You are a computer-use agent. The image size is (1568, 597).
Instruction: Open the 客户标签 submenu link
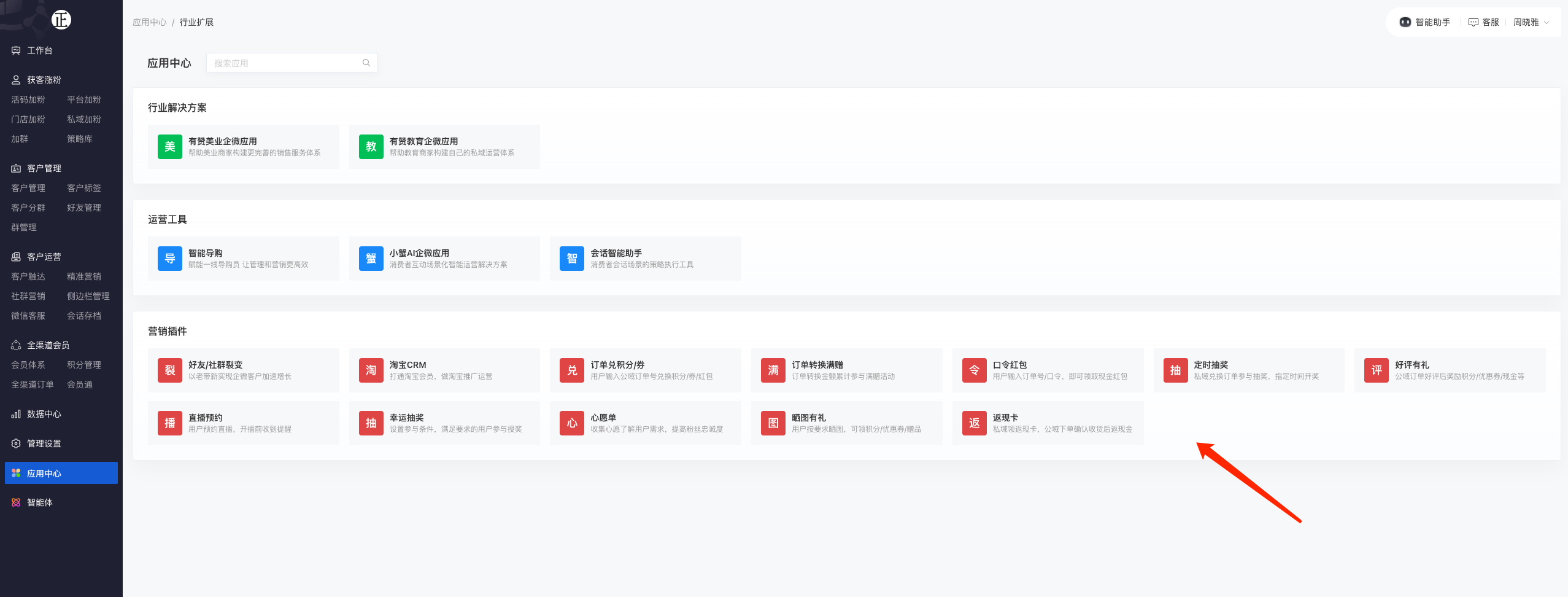tap(84, 188)
